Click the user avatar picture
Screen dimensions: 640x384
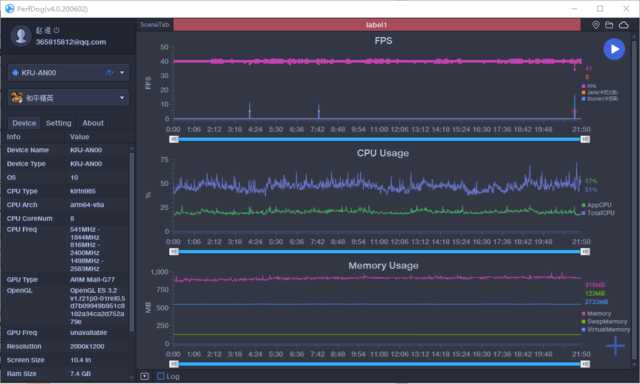tap(20, 36)
